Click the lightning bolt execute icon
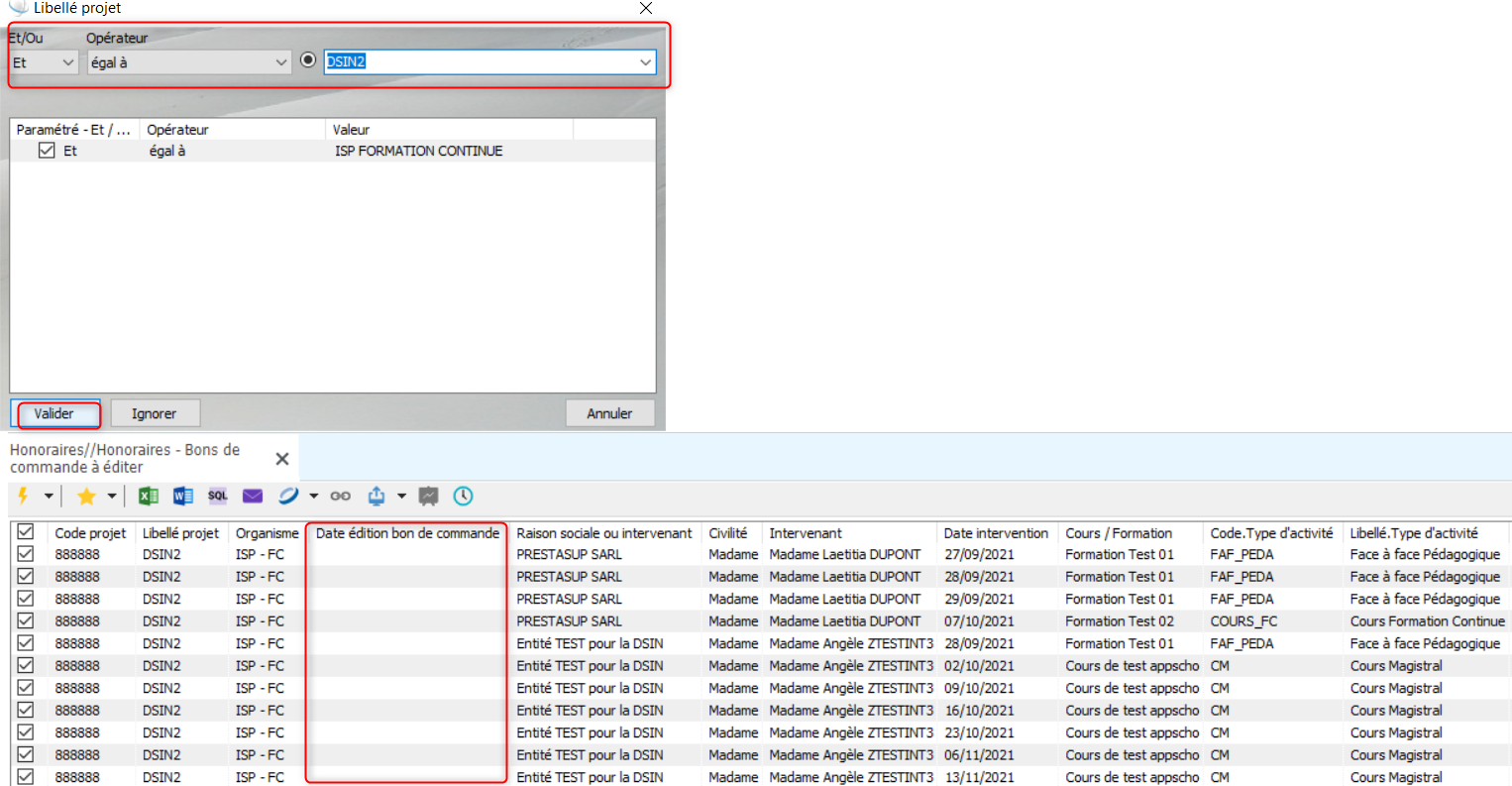 (23, 496)
